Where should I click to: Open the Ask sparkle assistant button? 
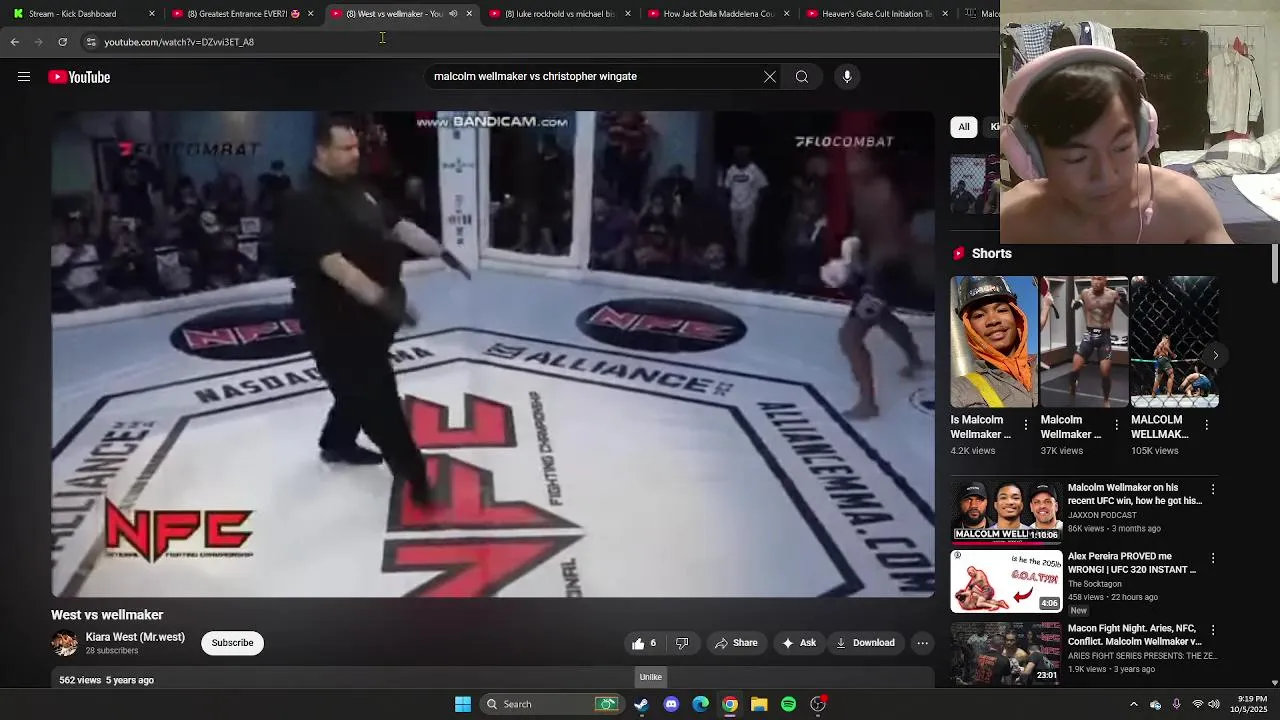coord(798,643)
